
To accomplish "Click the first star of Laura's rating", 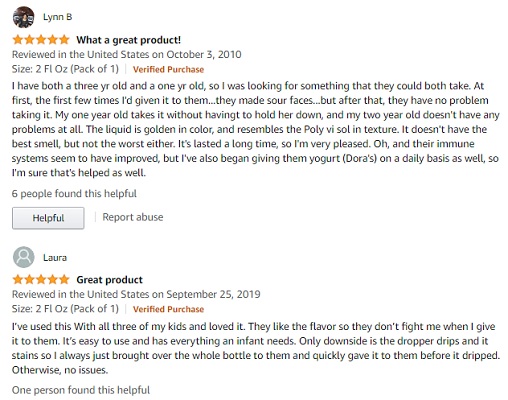I will 18,280.
